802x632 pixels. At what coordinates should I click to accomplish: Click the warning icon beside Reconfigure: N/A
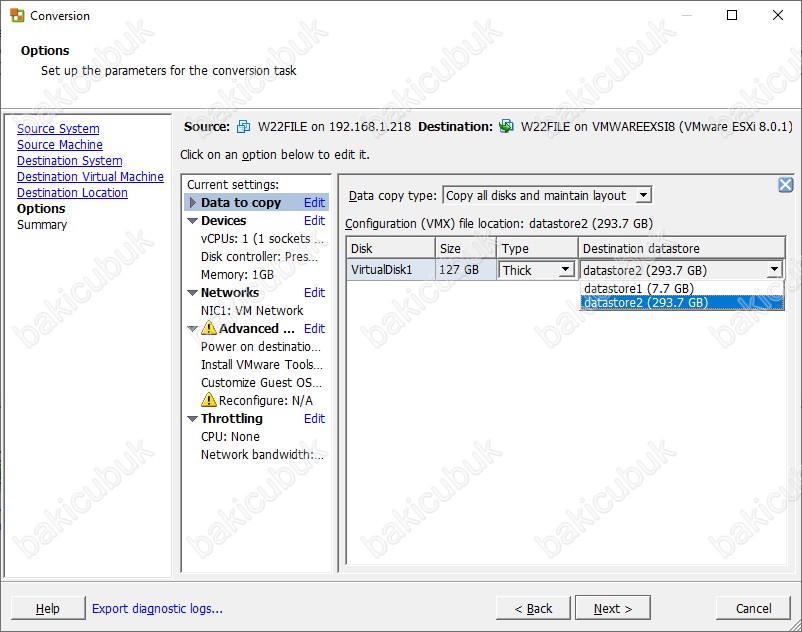coord(209,399)
